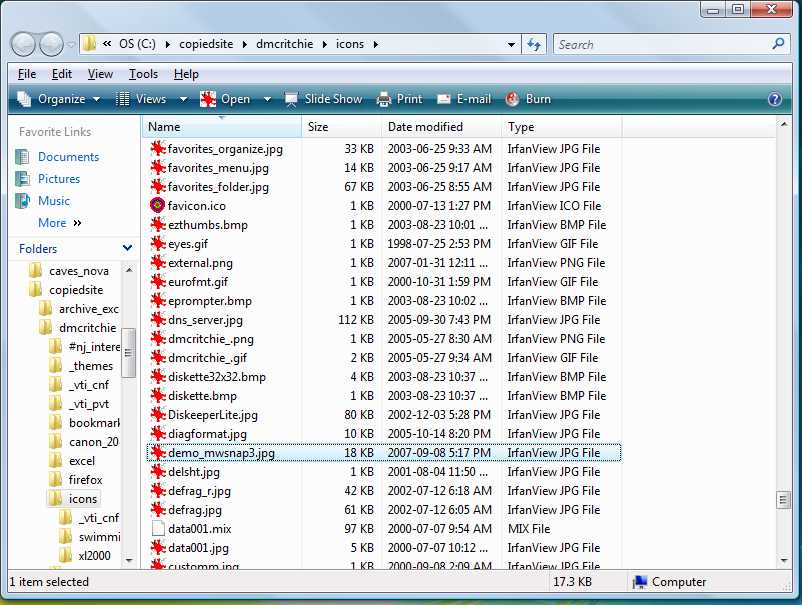Click the Print toolbar icon
Image resolution: width=802 pixels, height=605 pixels.
tap(384, 99)
